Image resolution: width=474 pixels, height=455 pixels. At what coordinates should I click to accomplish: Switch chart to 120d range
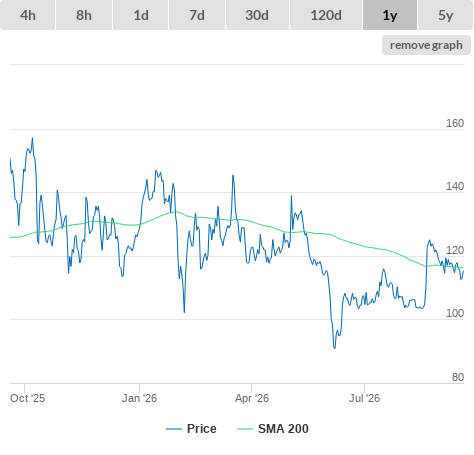click(x=326, y=15)
